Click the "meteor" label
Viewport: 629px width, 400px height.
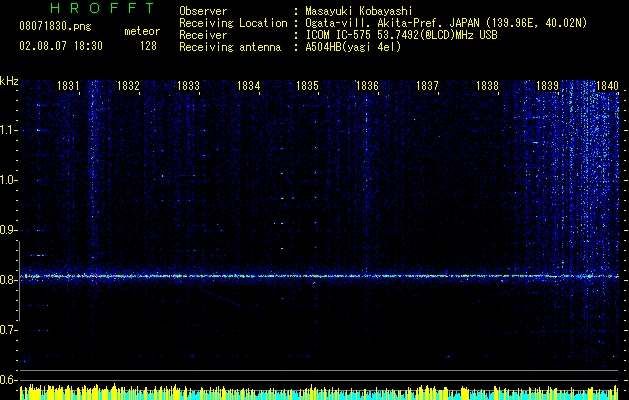[x=142, y=31]
